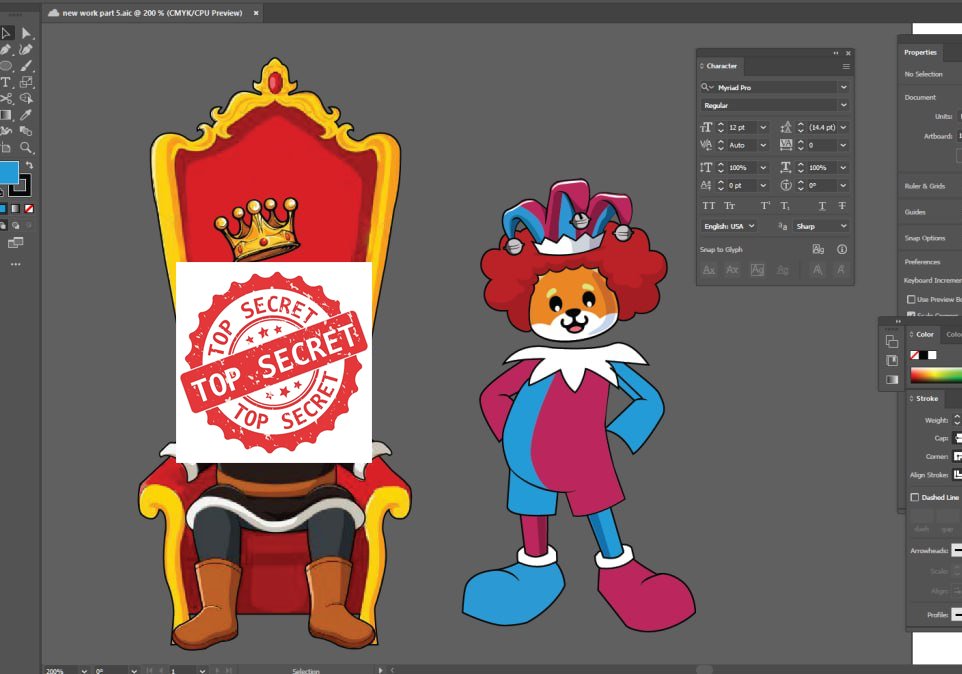This screenshot has width=962, height=674.
Task: Select the Color panel tab
Action: click(925, 335)
